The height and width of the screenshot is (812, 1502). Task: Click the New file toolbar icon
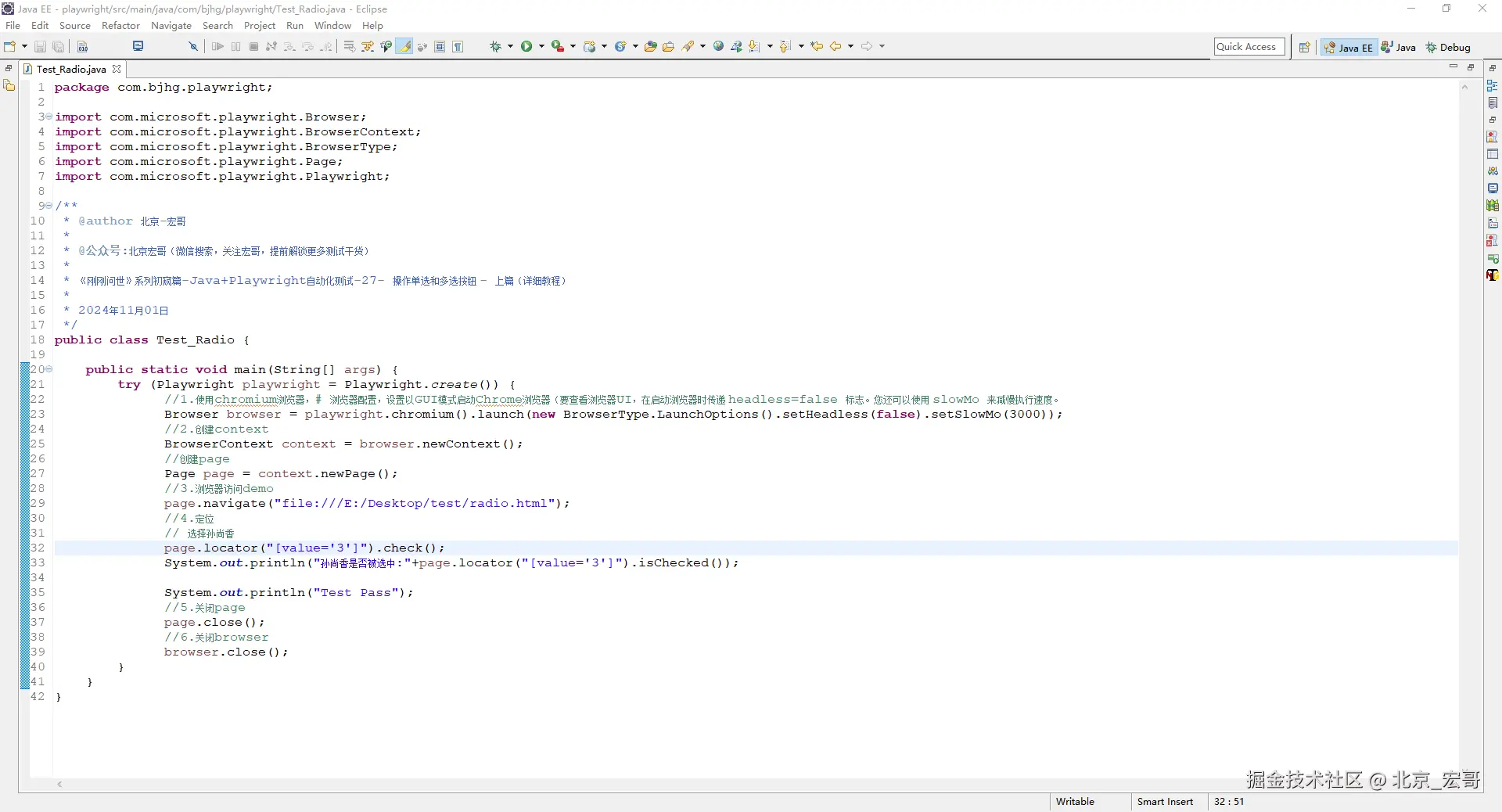[9, 47]
